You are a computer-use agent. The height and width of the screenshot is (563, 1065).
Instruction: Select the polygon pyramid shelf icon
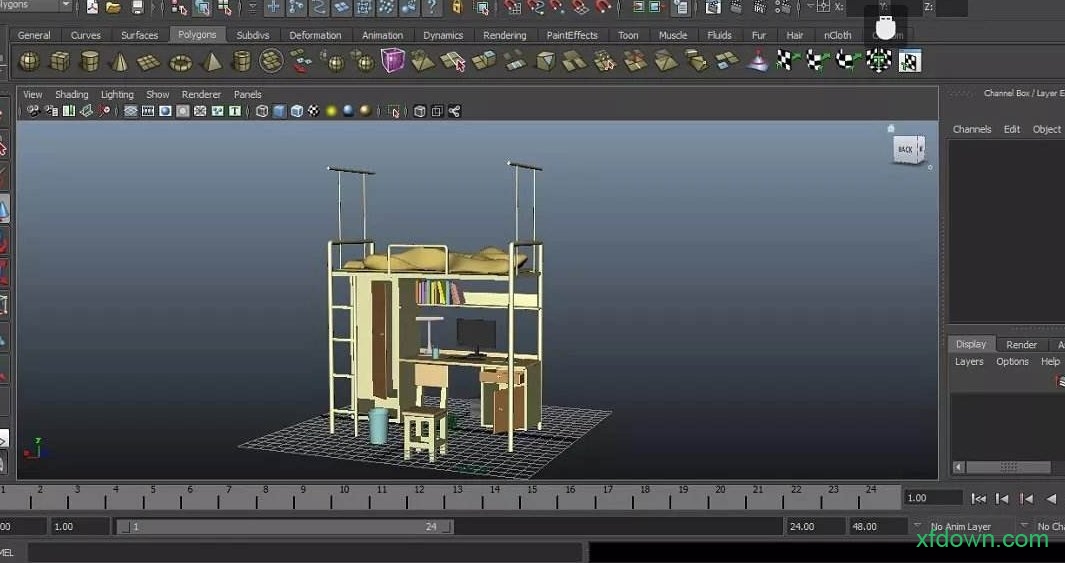[x=211, y=62]
